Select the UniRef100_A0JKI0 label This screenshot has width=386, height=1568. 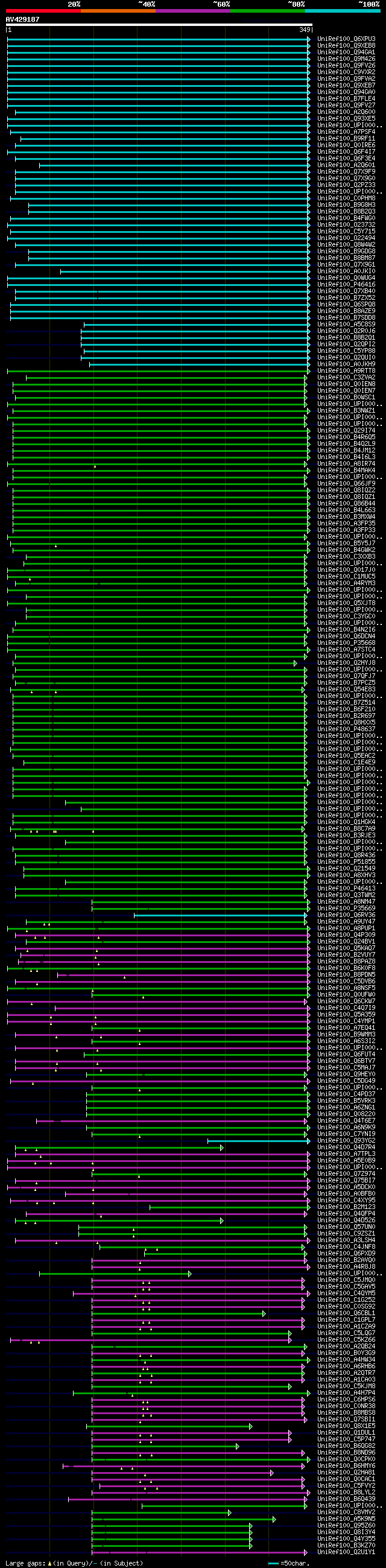346,271
